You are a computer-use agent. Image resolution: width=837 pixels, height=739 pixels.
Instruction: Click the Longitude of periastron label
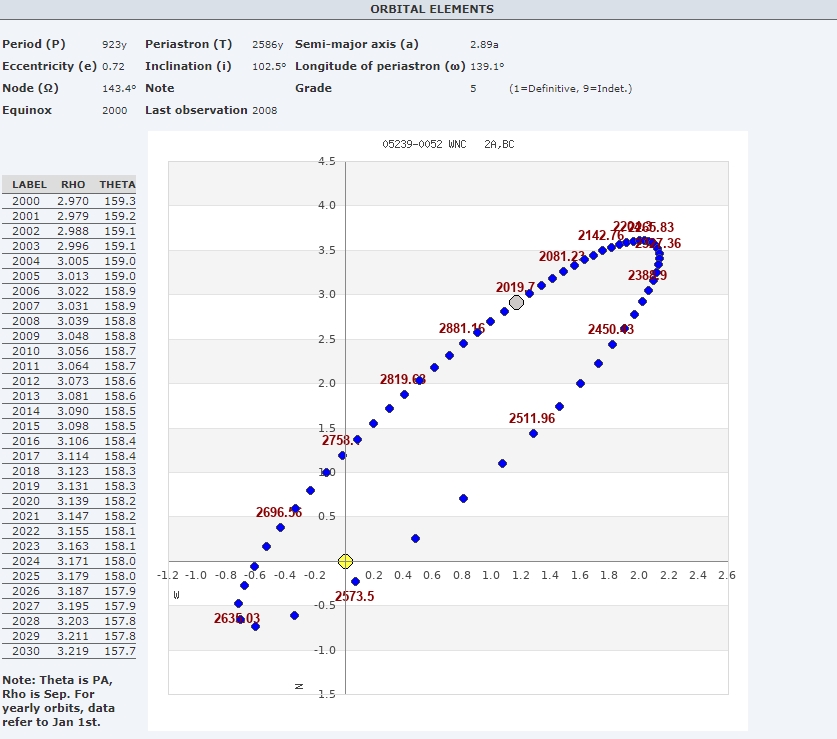380,66
